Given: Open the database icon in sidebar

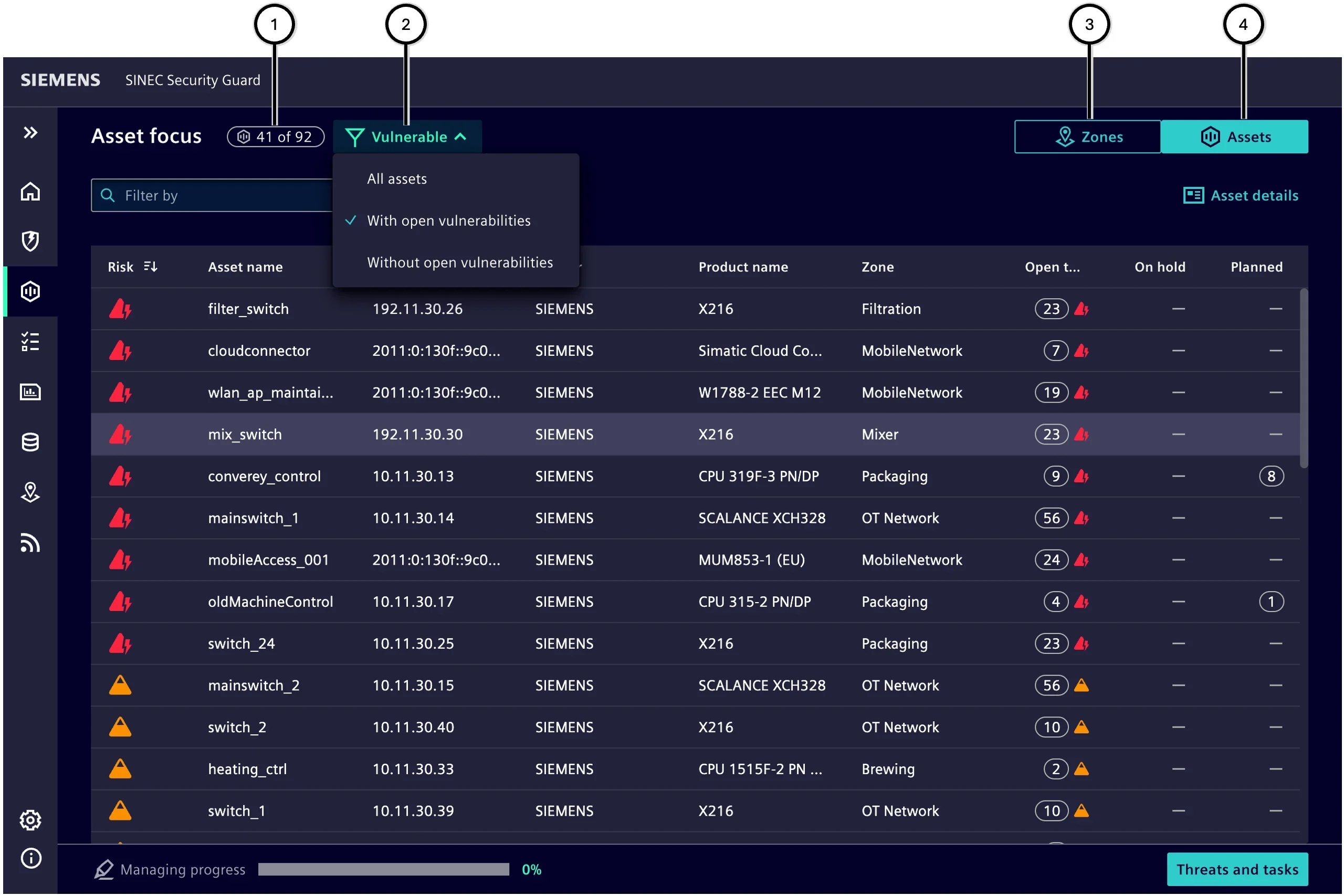Looking at the screenshot, I should [x=30, y=442].
